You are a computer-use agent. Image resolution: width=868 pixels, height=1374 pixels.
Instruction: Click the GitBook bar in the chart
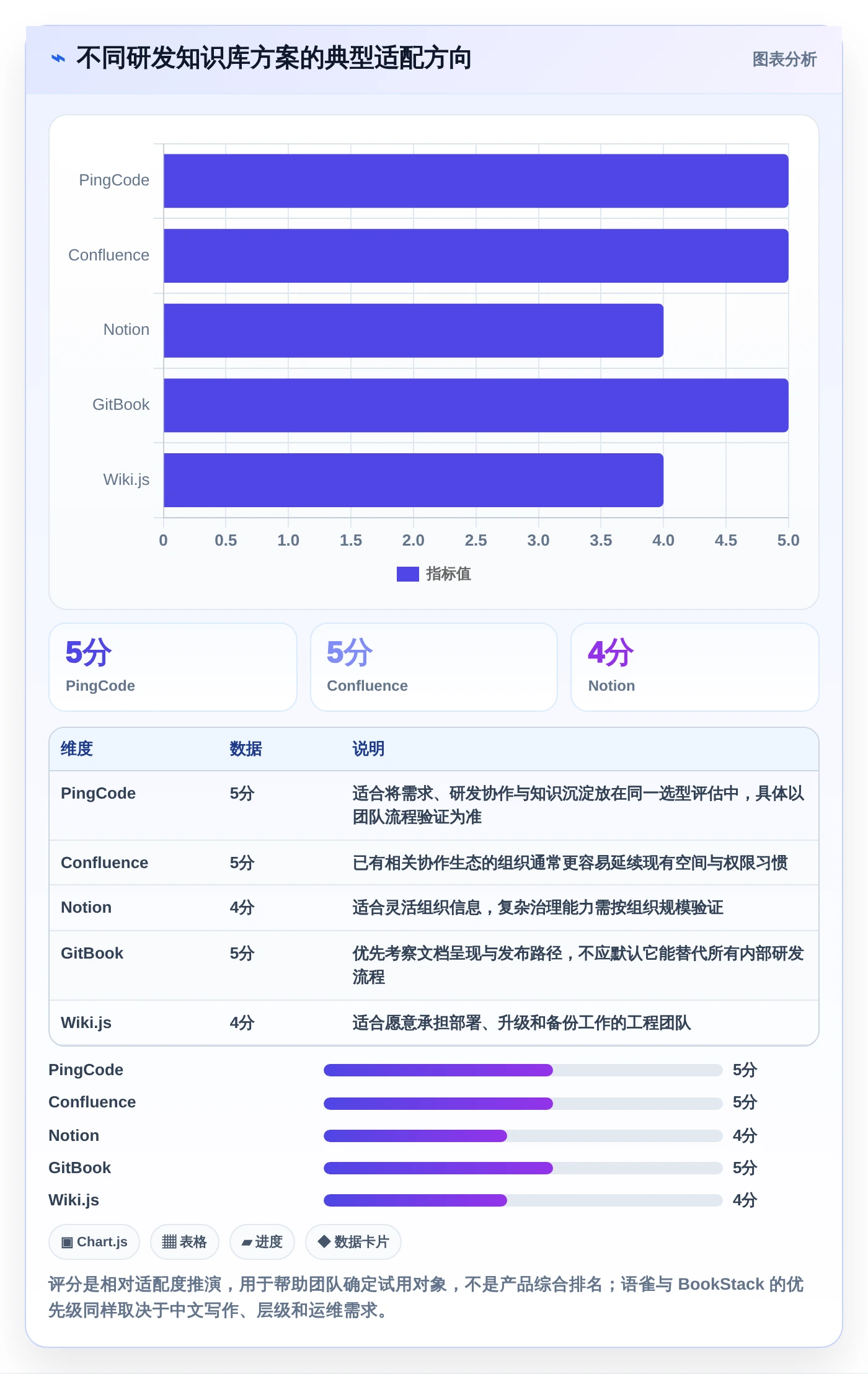[x=476, y=406]
